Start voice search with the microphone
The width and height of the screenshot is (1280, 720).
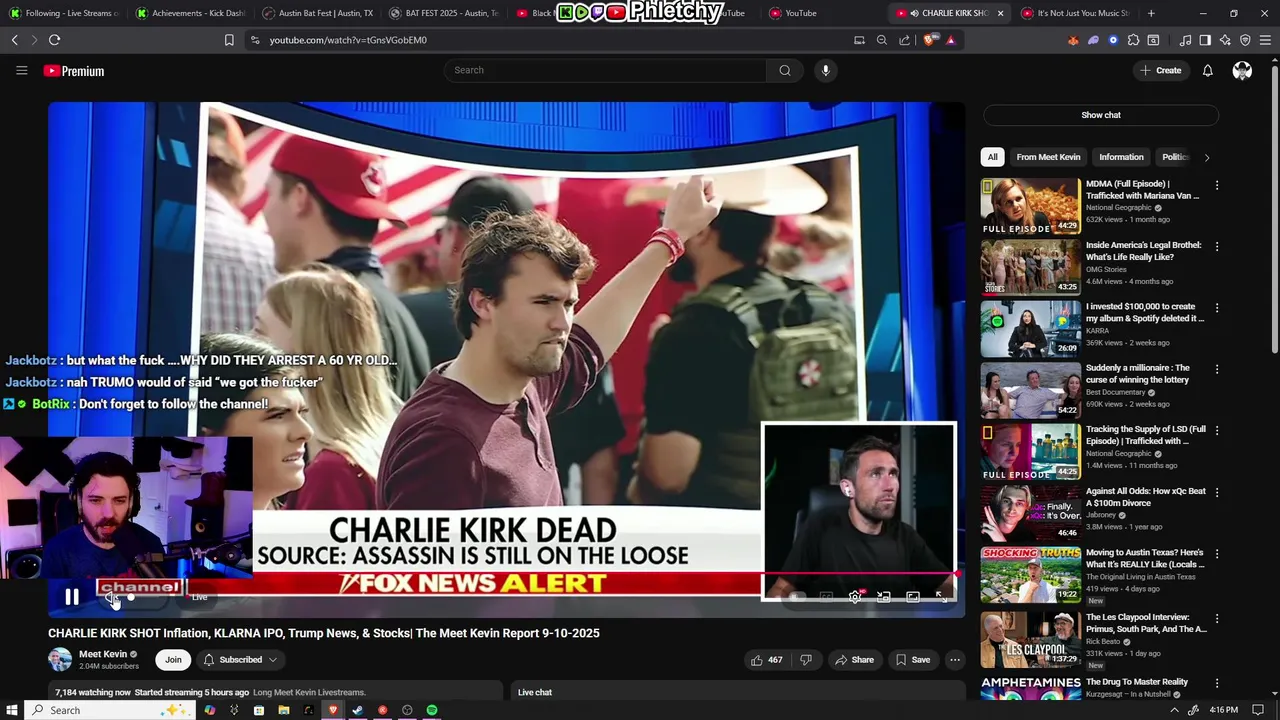pyautogui.click(x=825, y=70)
